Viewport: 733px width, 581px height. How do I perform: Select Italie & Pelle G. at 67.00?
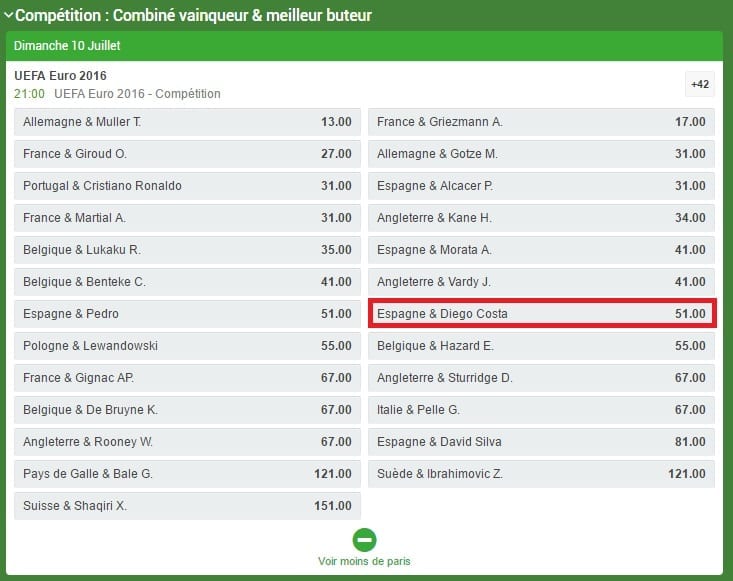coord(541,410)
